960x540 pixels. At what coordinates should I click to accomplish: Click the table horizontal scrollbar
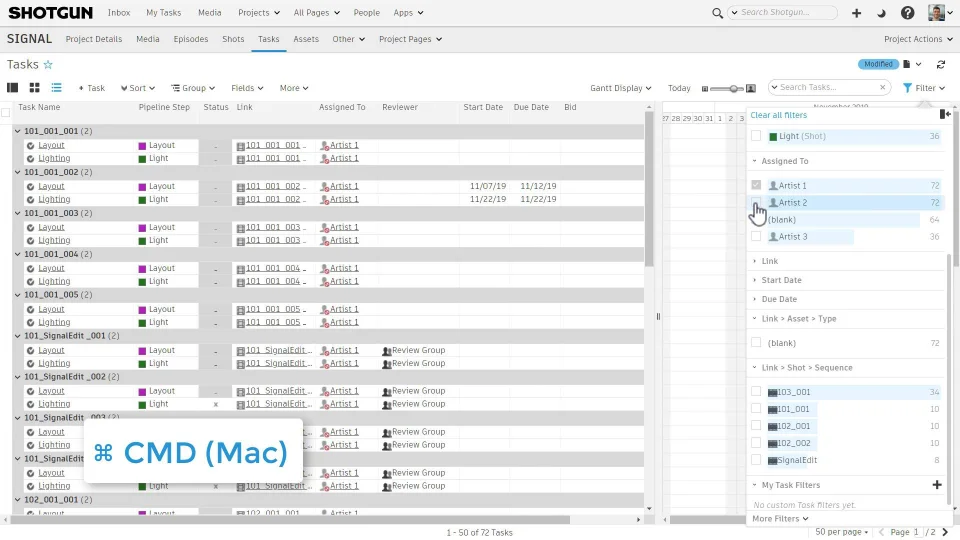click(291, 520)
